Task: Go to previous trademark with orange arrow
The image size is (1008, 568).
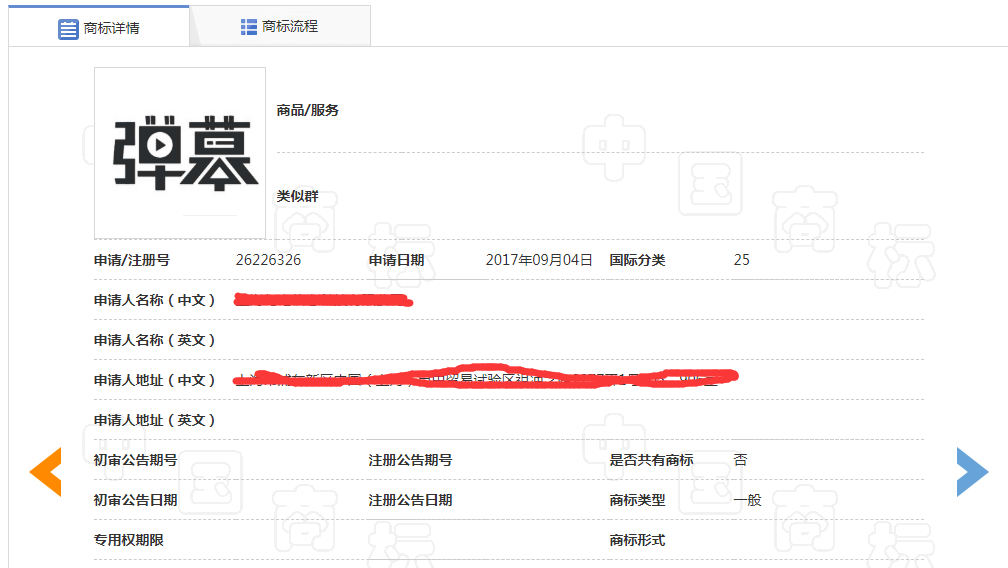Action: coord(46,472)
